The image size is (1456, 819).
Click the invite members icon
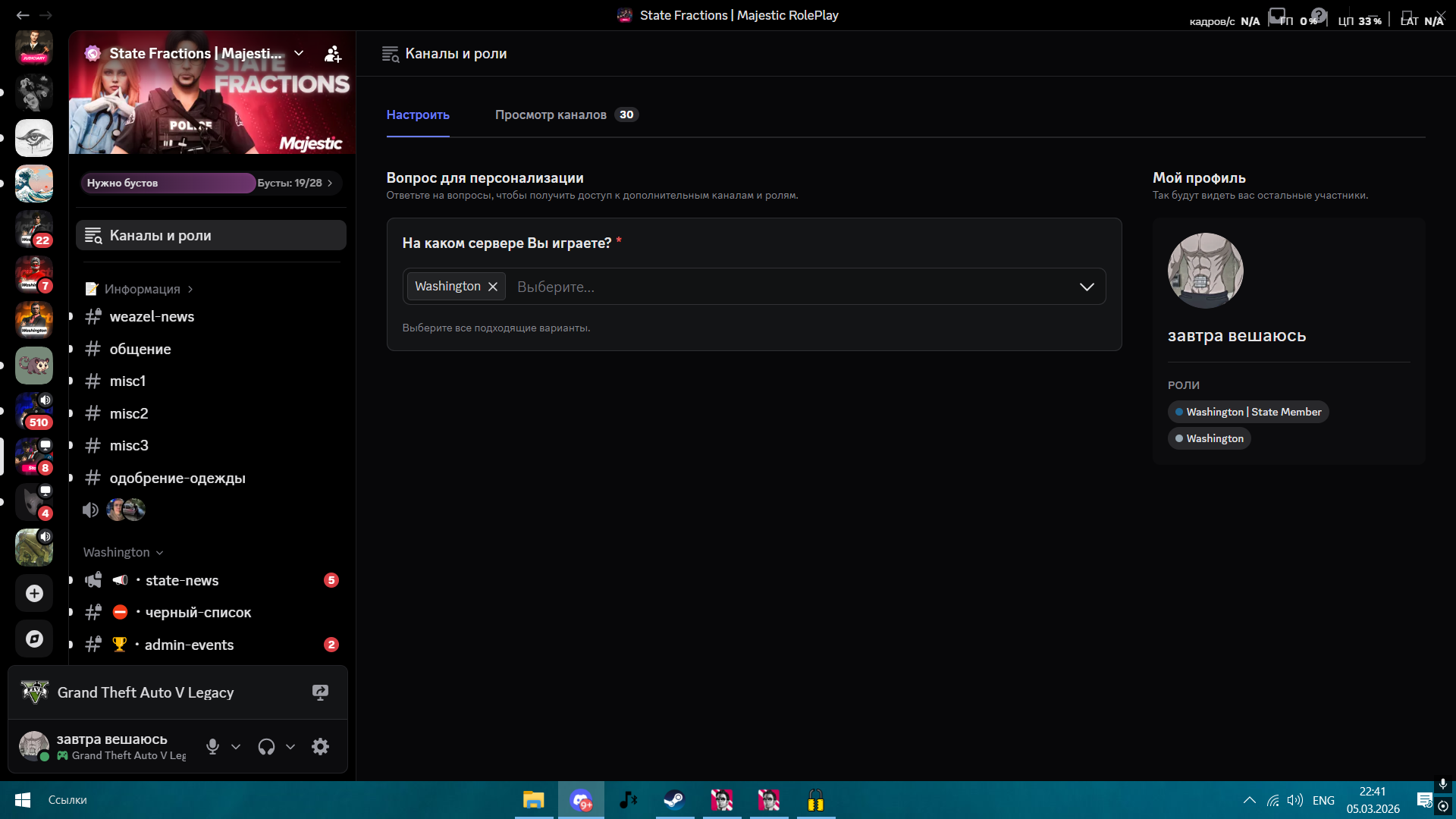(x=333, y=54)
